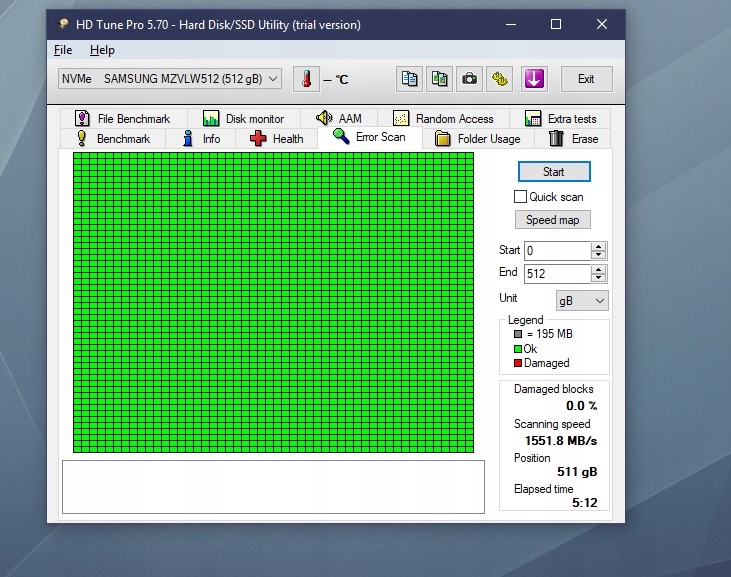Screen dimensions: 731x577
Task: Decrease the End value with down arrow
Action: 598,277
